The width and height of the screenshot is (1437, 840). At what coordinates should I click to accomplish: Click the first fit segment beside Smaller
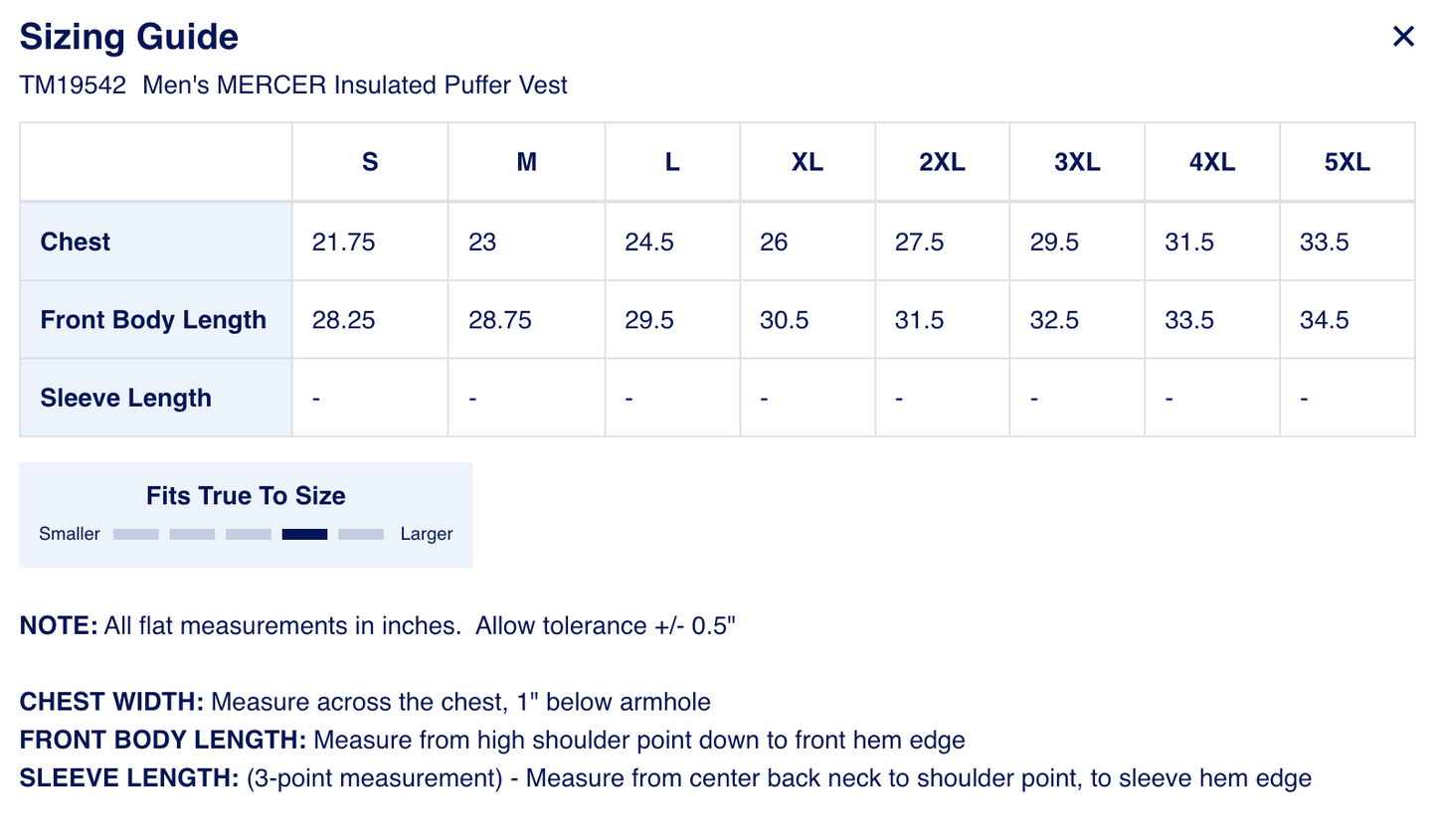click(x=136, y=535)
